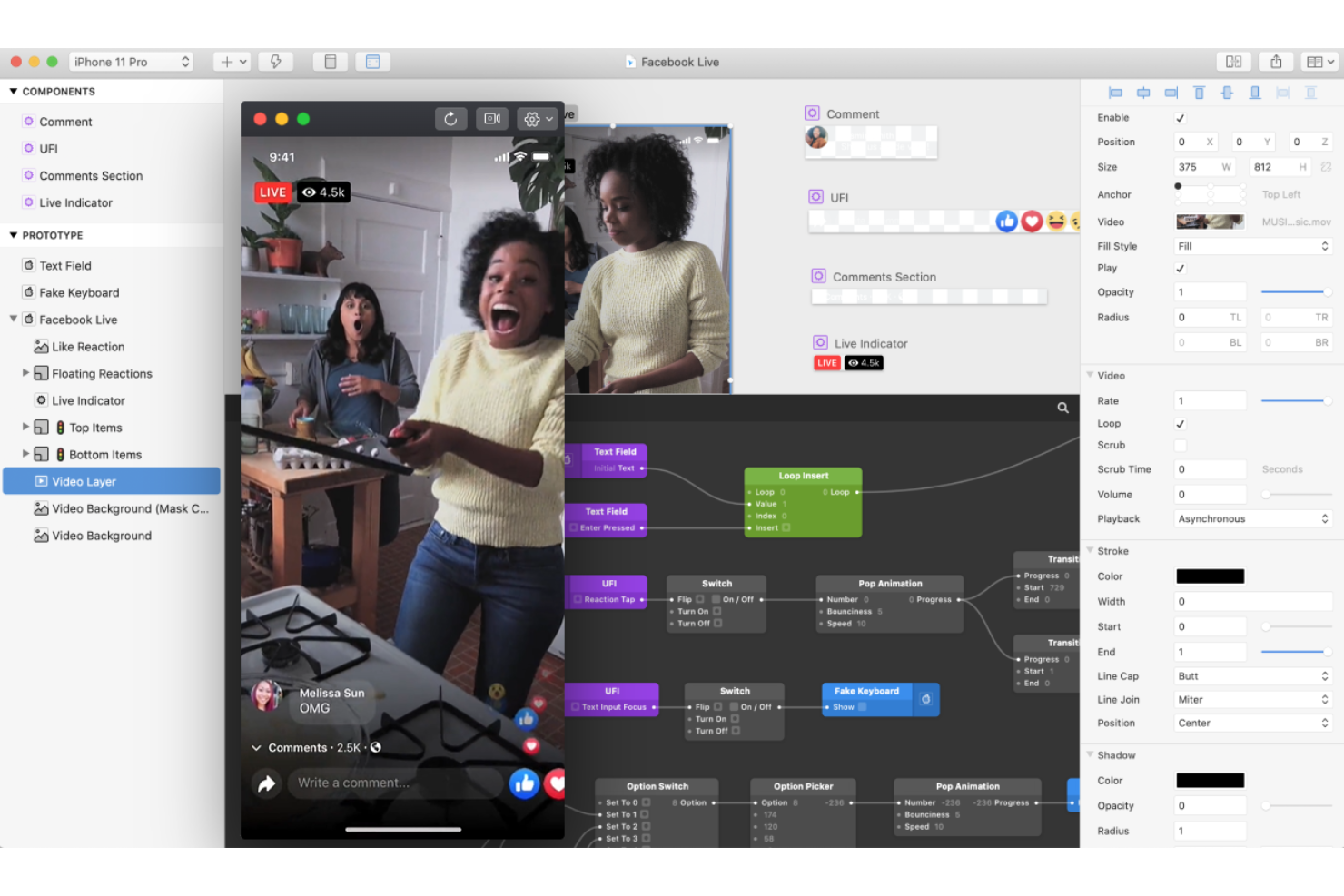1344x896 pixels.
Task: Click the LIVE badge in the preview window
Action: point(272,192)
